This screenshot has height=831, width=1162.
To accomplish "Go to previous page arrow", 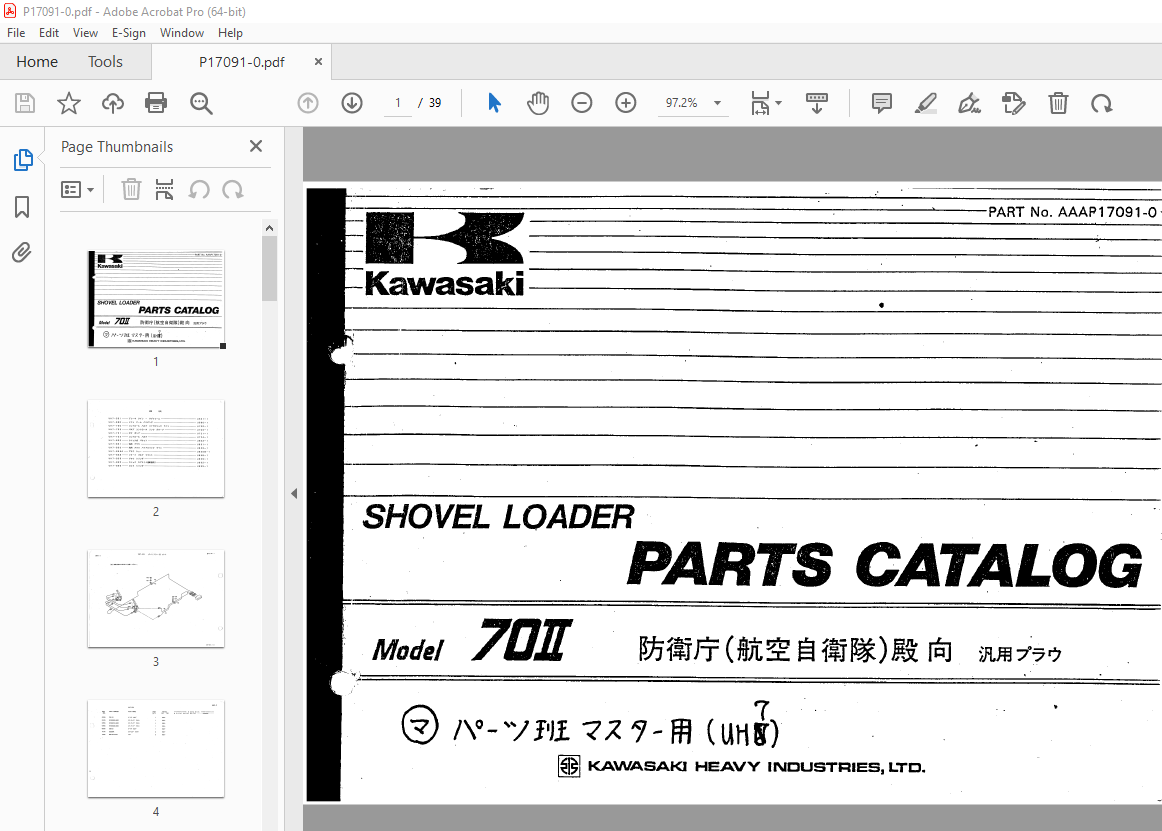I will pos(308,103).
